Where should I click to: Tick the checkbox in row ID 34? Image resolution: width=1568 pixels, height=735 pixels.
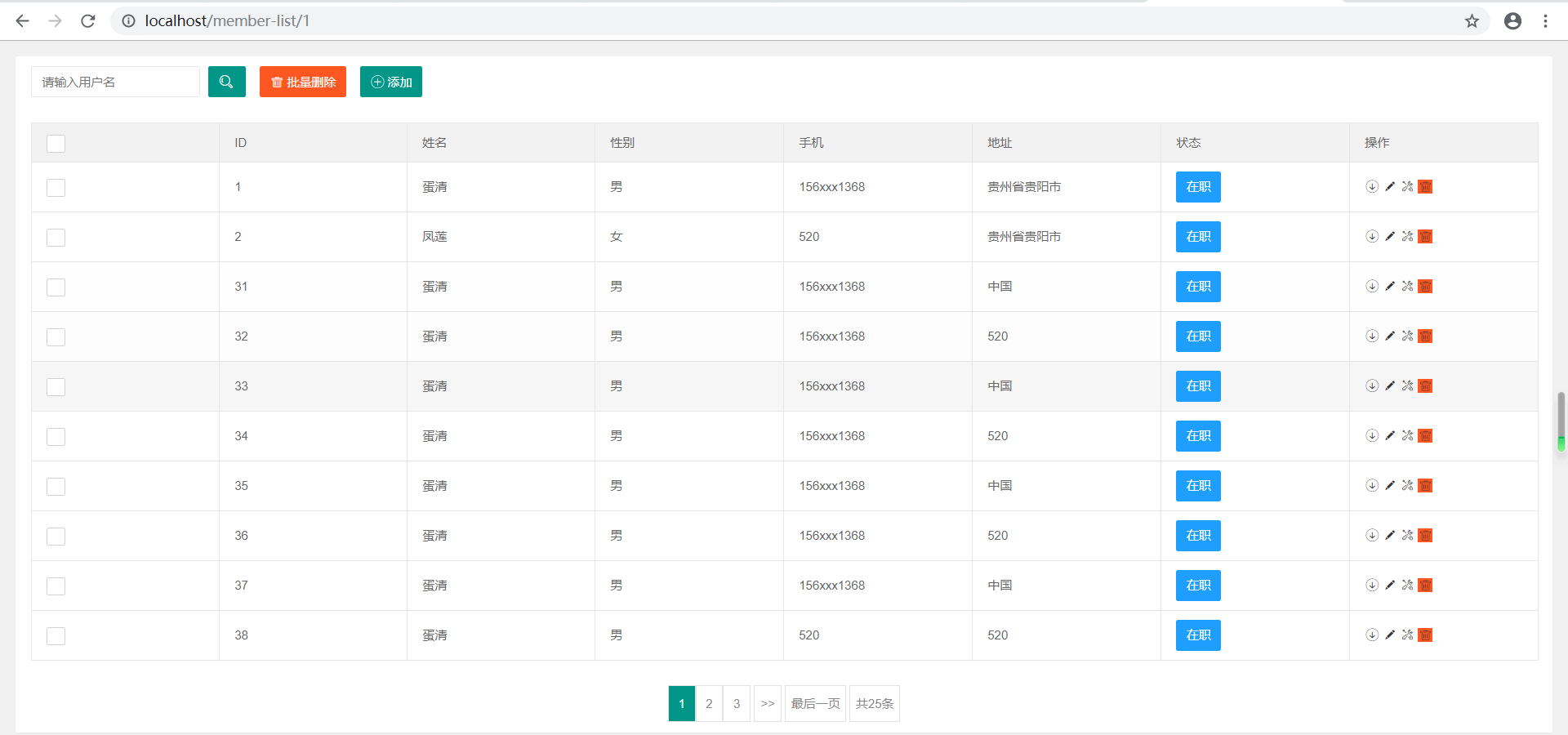56,437
